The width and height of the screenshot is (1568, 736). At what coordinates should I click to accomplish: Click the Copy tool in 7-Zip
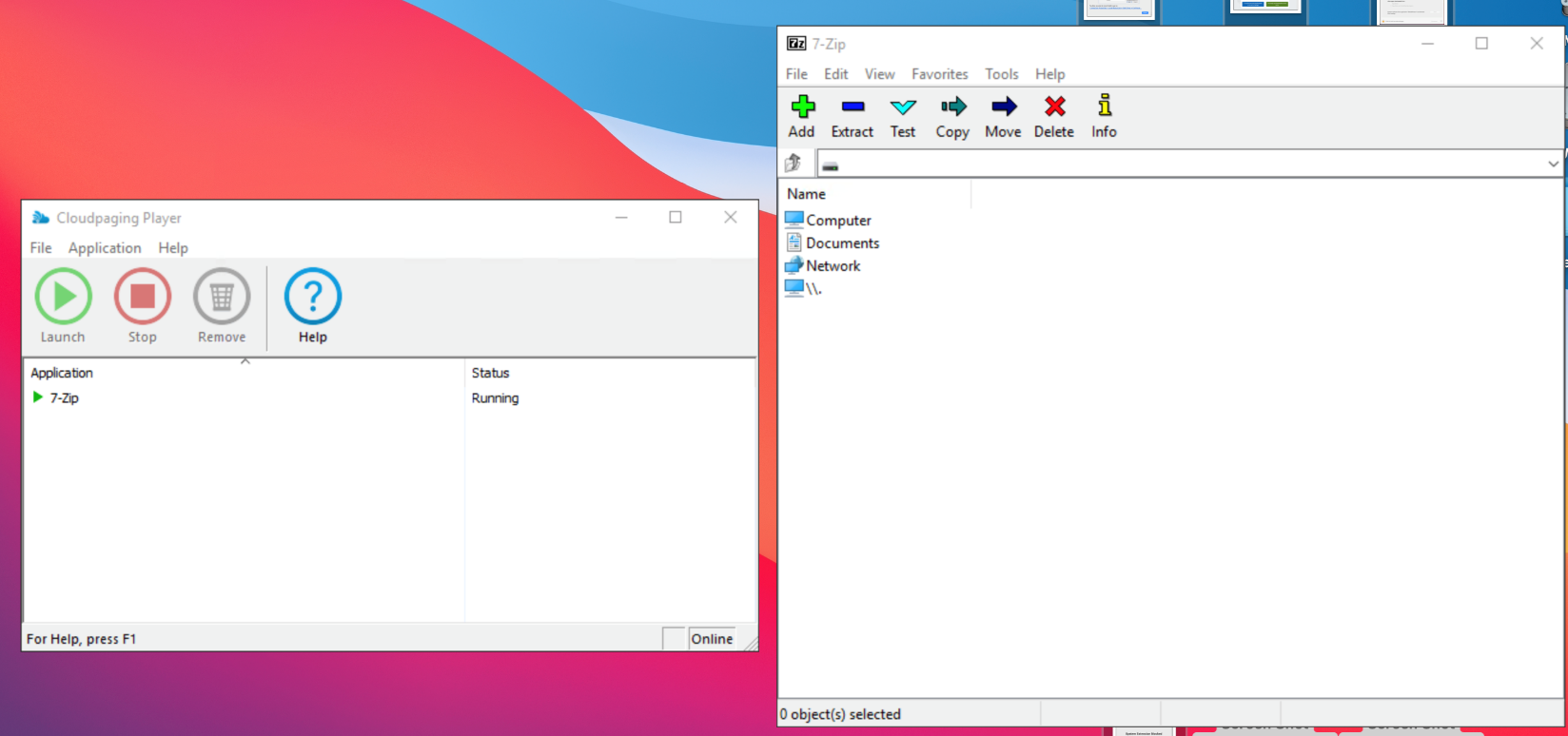pyautogui.click(x=952, y=117)
